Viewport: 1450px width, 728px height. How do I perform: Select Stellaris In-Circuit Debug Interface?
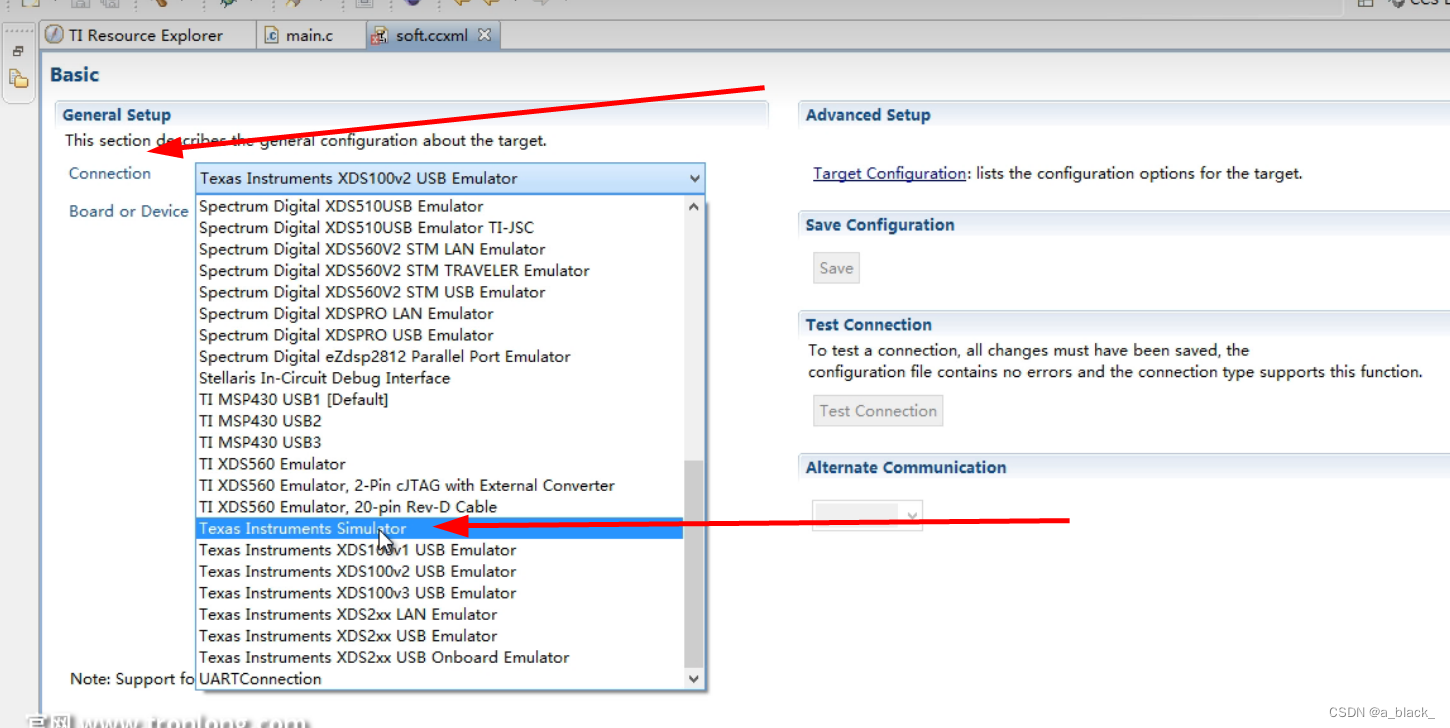pyautogui.click(x=439, y=378)
